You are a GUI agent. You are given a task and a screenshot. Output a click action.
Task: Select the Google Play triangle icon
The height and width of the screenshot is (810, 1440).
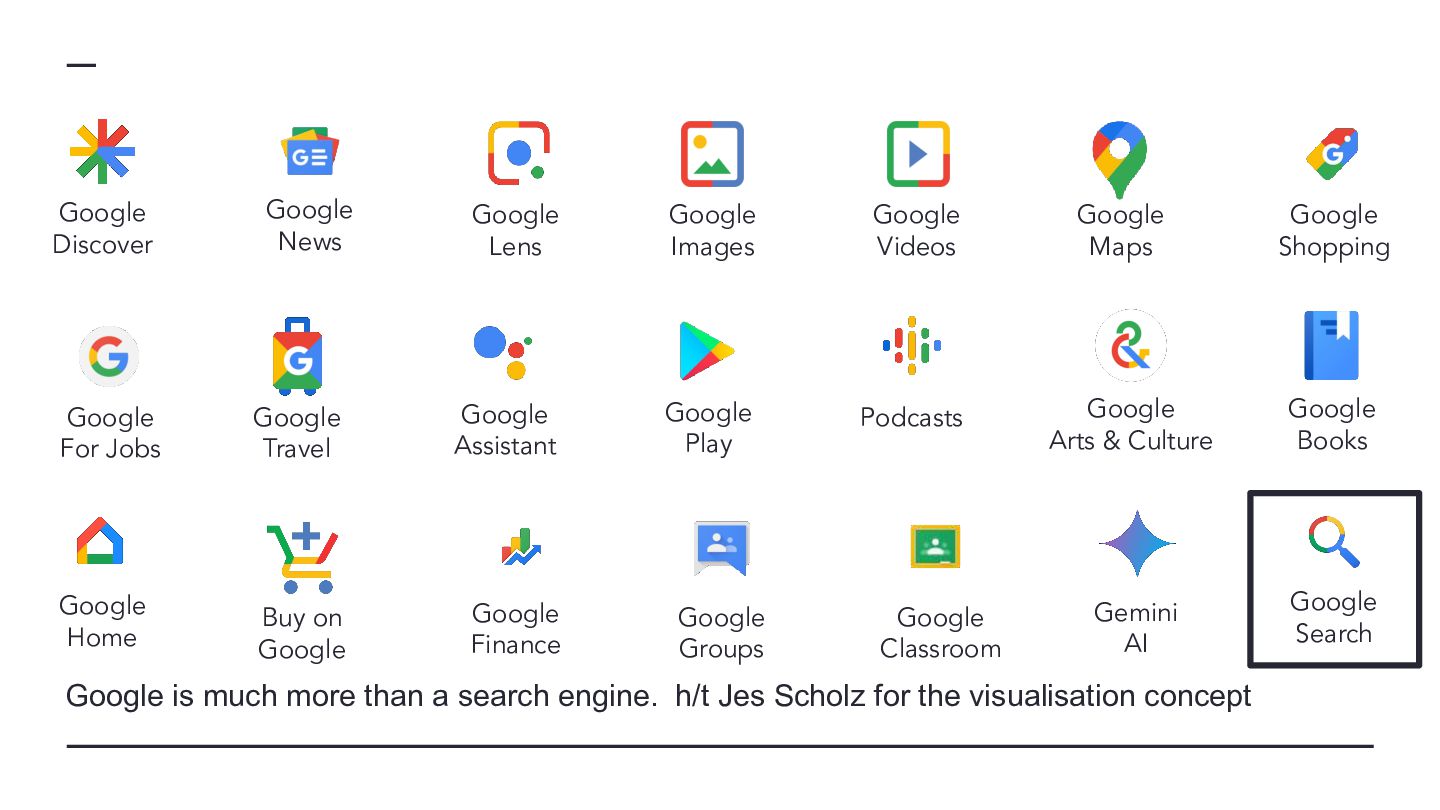pos(706,351)
